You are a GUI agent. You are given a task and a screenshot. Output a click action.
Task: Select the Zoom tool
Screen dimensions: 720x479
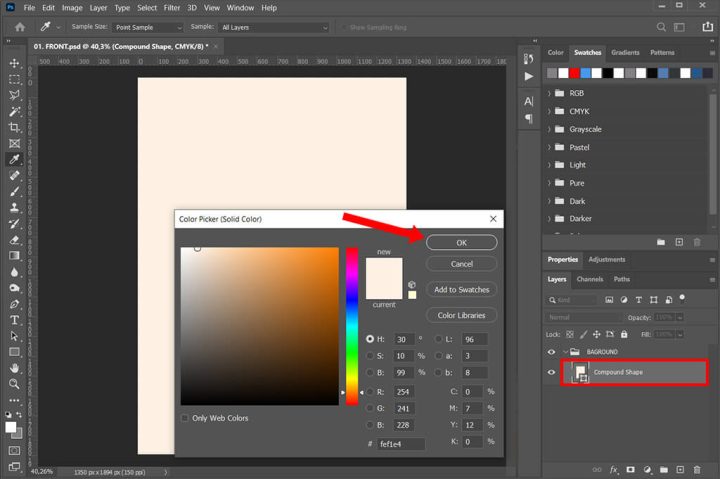coord(14,384)
